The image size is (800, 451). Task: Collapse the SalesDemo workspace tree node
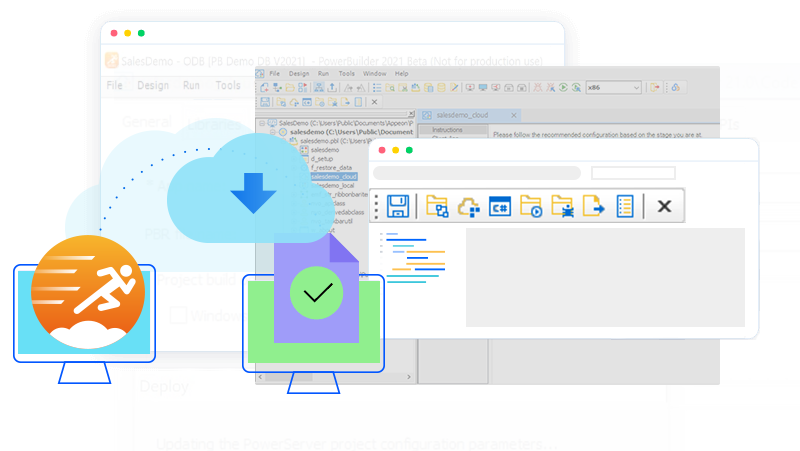click(x=262, y=123)
